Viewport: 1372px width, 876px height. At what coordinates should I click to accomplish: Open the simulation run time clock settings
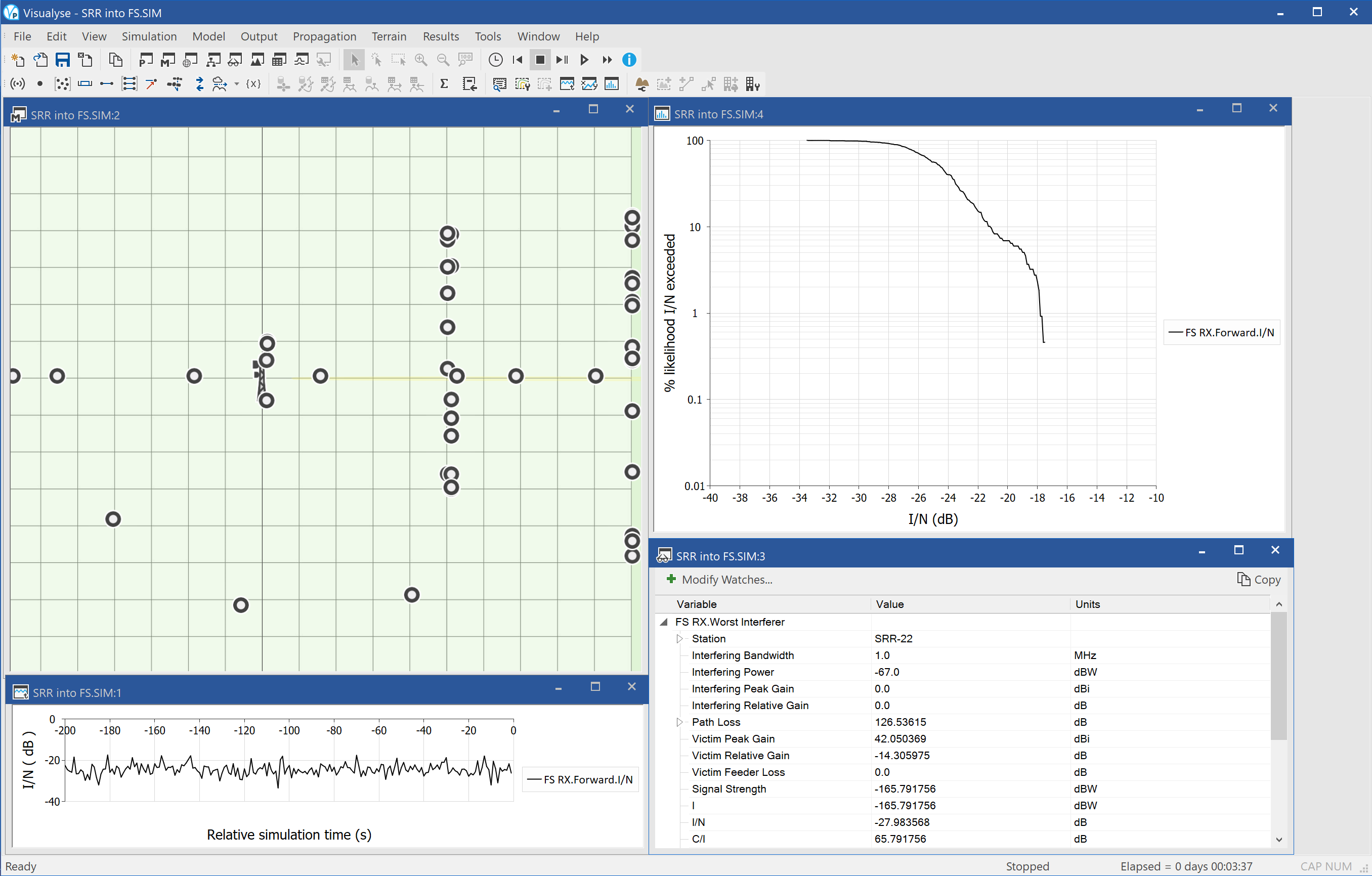click(x=496, y=60)
